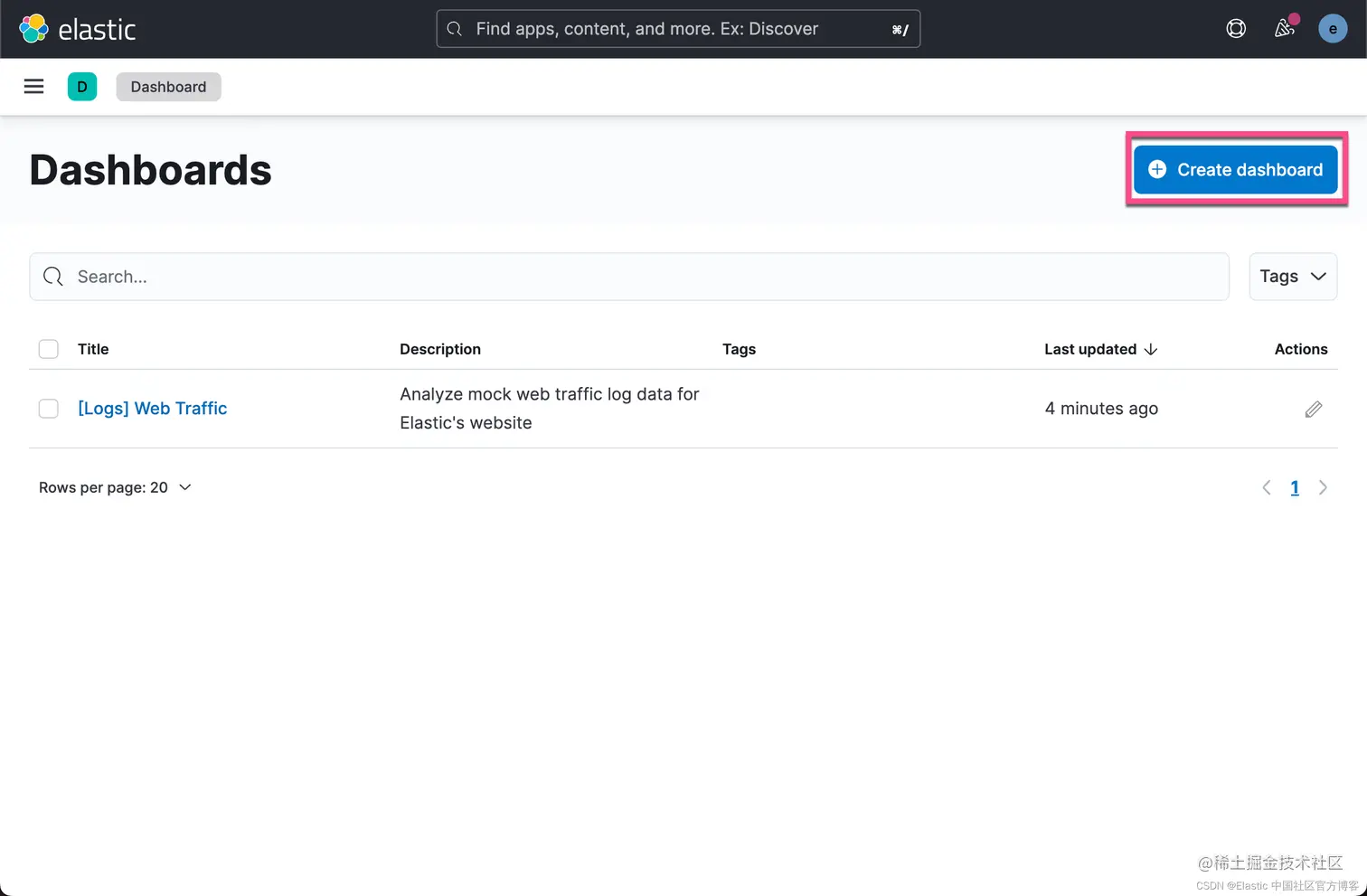Click the green D space avatar
Screen dimensions: 1367x896
(x=82, y=87)
